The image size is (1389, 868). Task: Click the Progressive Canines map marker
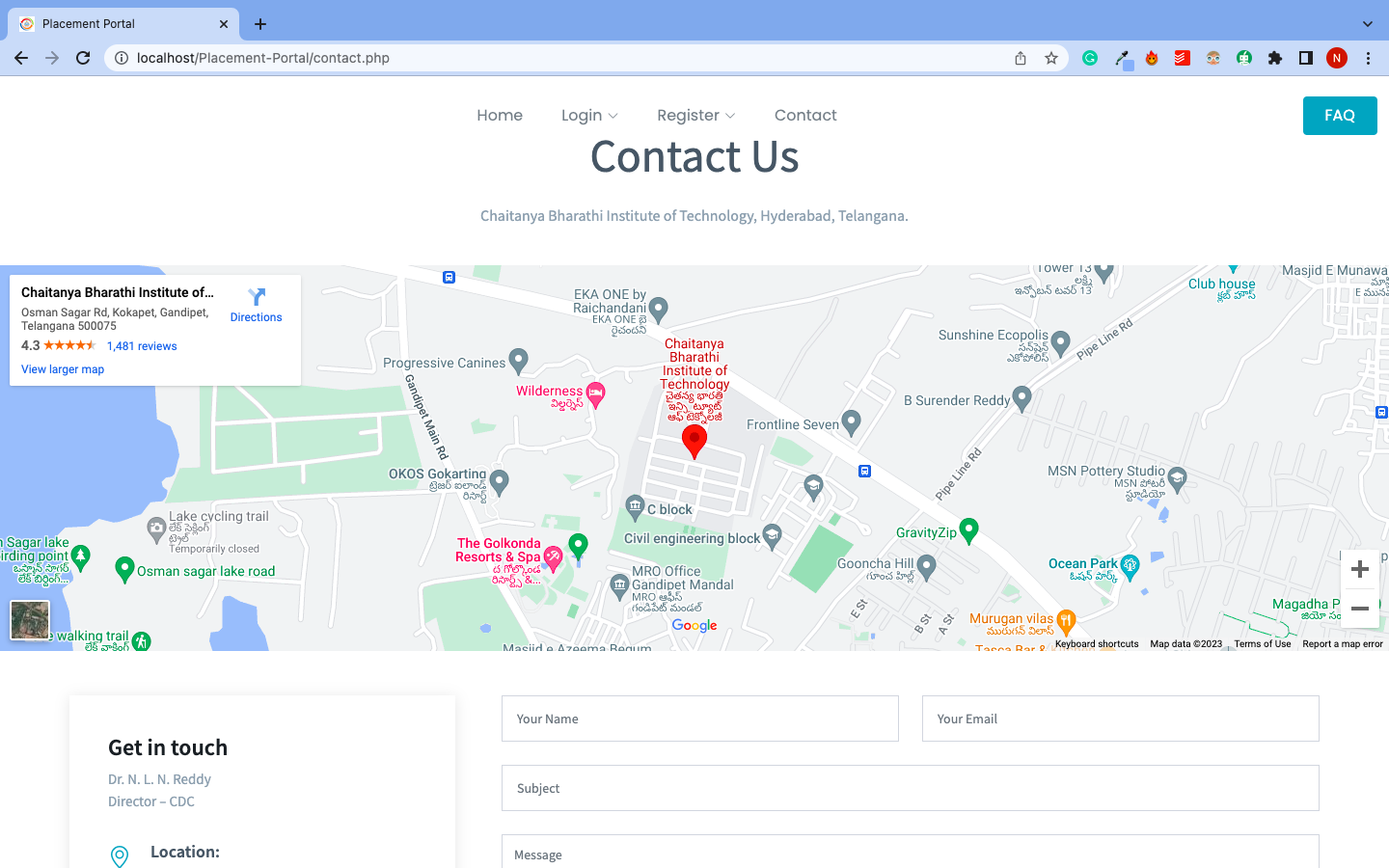pyautogui.click(x=519, y=362)
